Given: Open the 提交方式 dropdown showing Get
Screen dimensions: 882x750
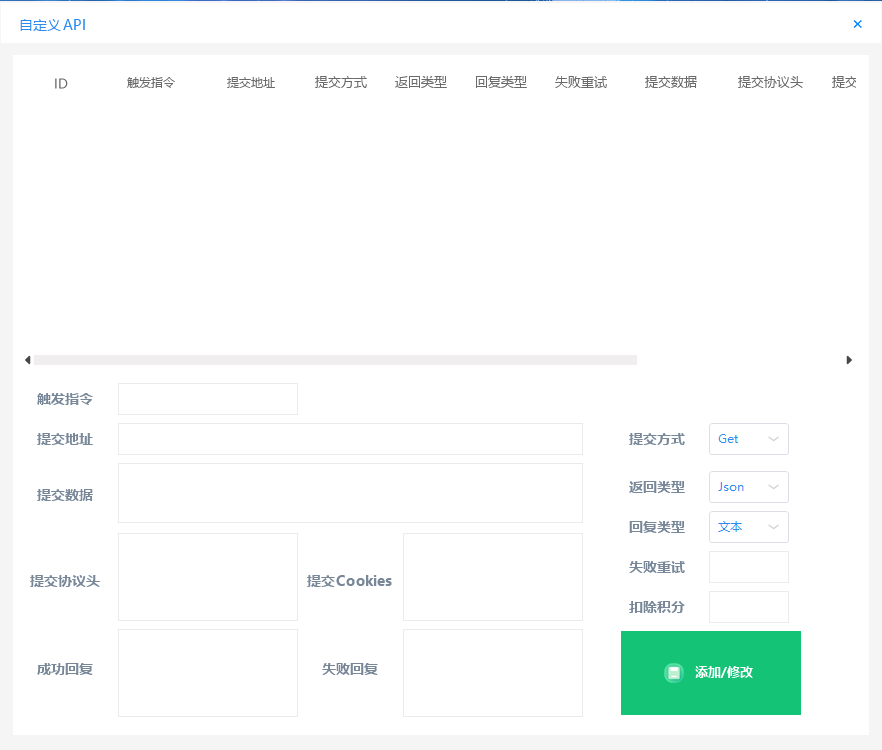Looking at the screenshot, I should 748,438.
